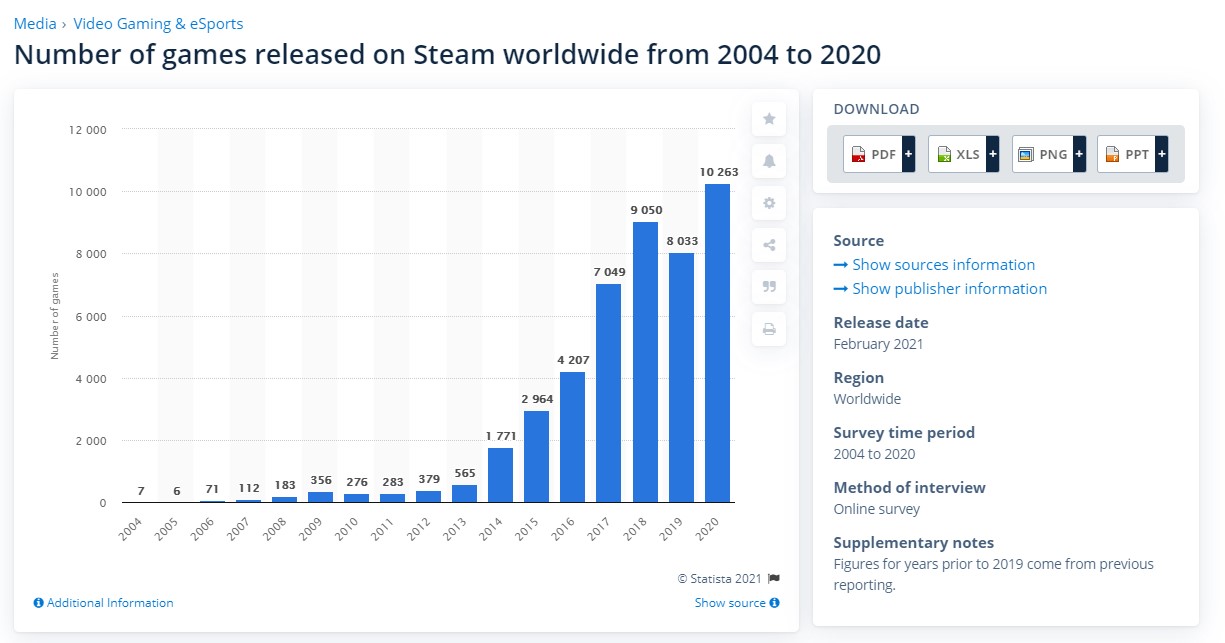
Task: Click the plus sign on PDF button
Action: coord(908,154)
